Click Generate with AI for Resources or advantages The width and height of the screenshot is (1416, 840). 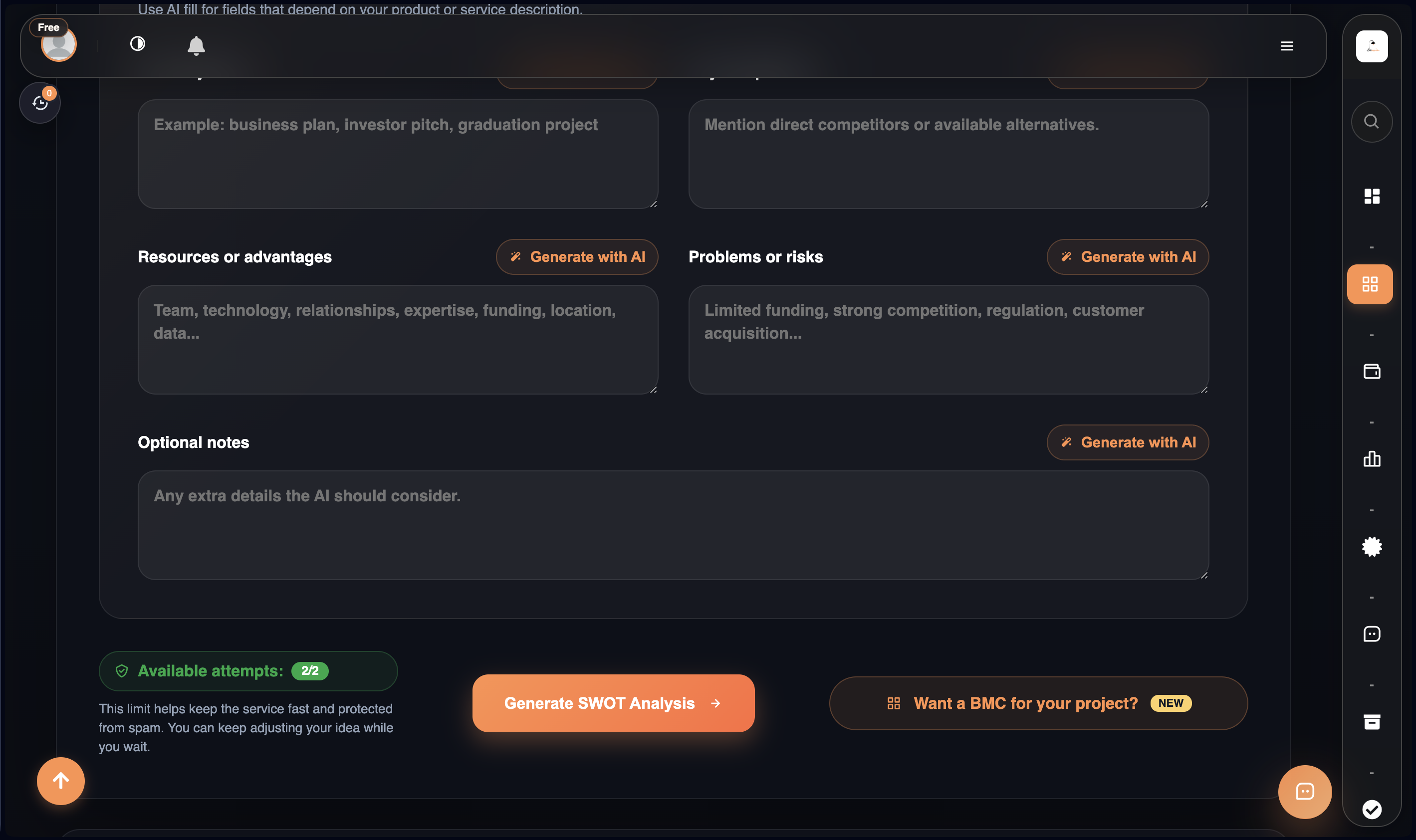[x=577, y=257]
